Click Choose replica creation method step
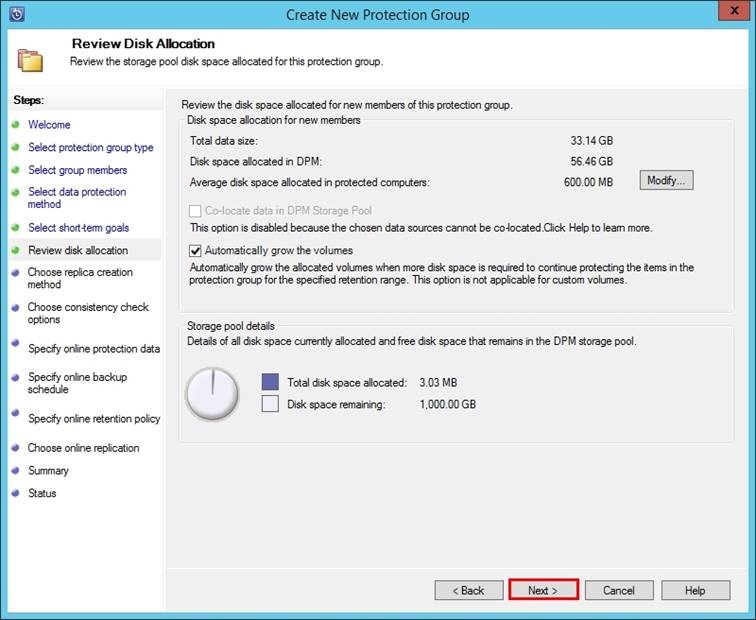 (80, 278)
